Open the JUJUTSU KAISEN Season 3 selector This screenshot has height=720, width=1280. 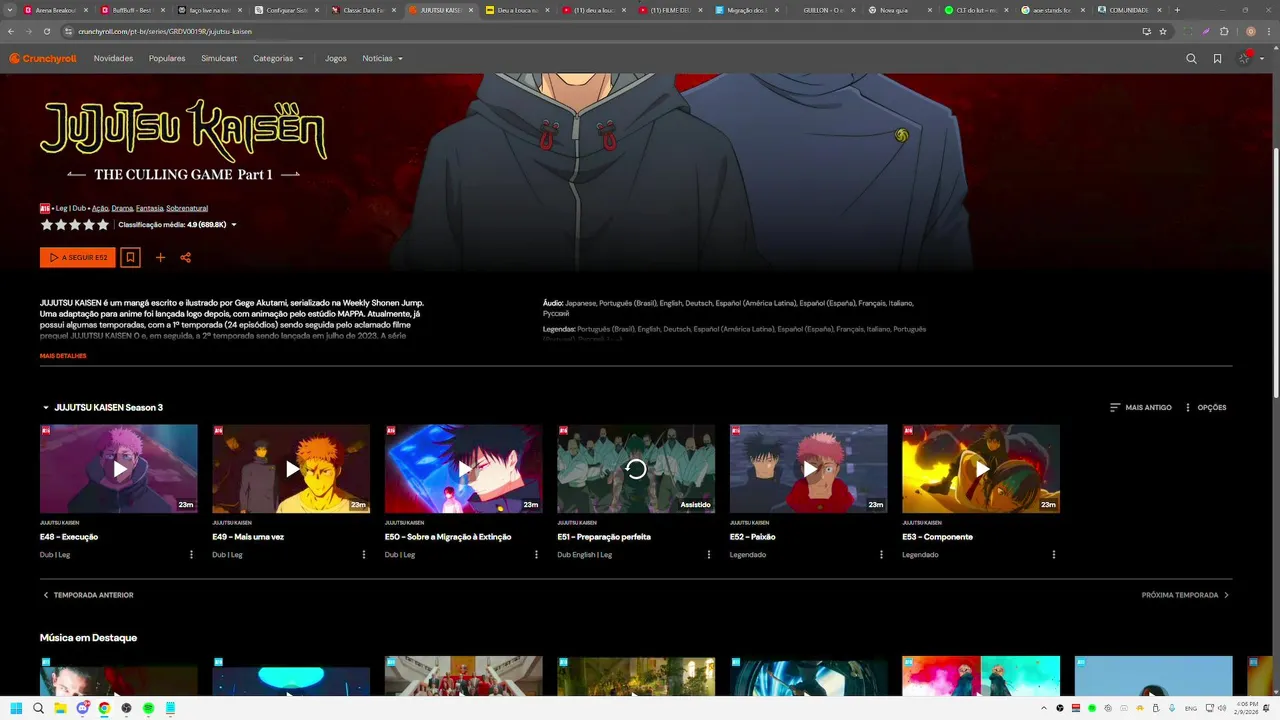click(x=102, y=408)
